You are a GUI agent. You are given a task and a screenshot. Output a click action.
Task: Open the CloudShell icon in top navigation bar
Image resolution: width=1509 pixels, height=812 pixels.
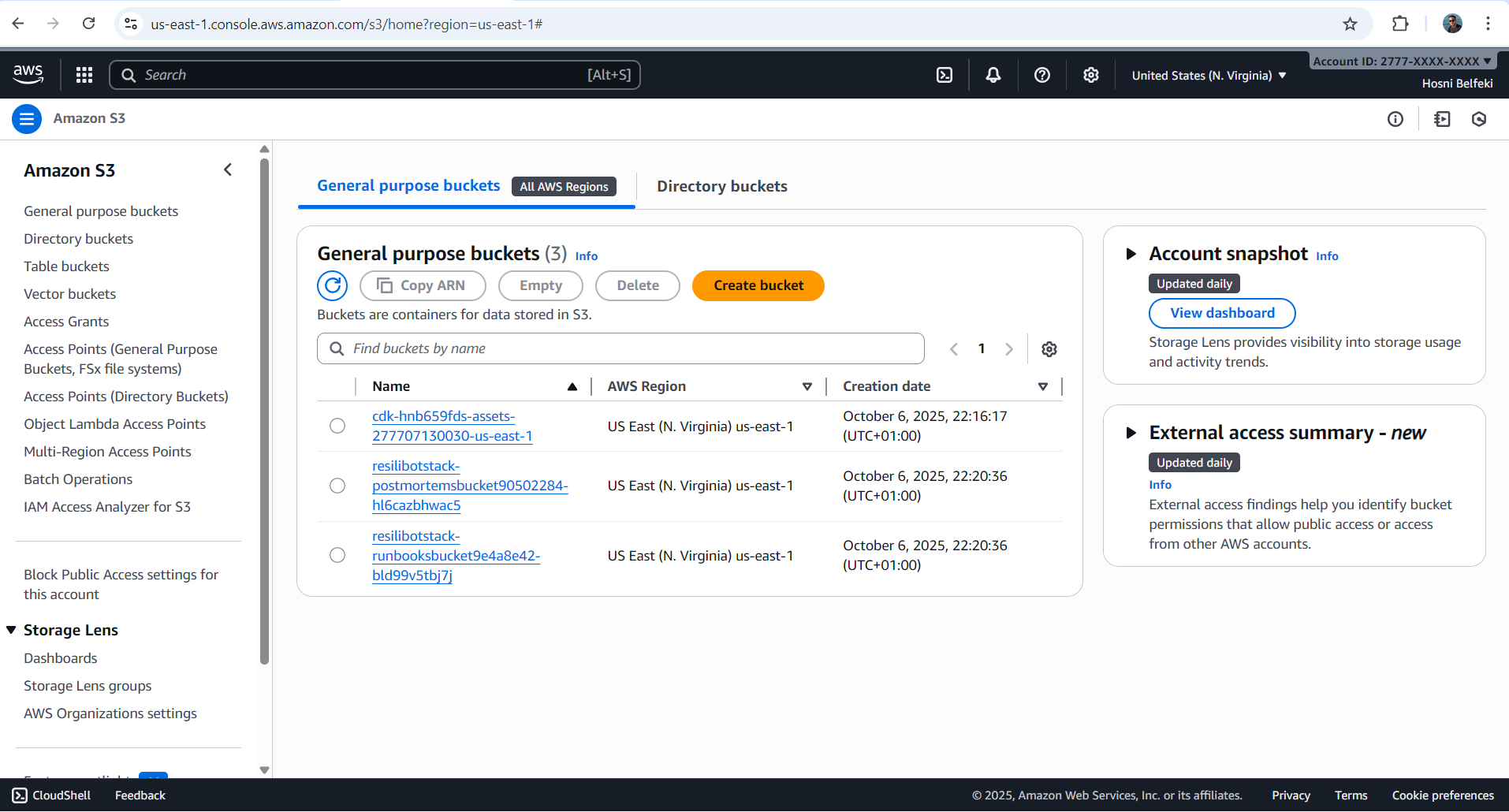[945, 75]
